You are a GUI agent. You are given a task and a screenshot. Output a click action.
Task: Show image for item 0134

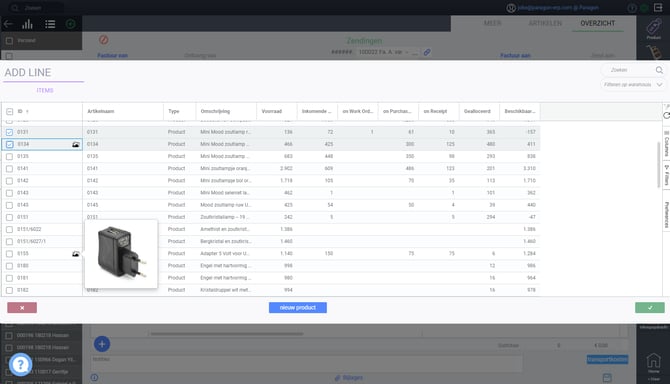coord(76,144)
